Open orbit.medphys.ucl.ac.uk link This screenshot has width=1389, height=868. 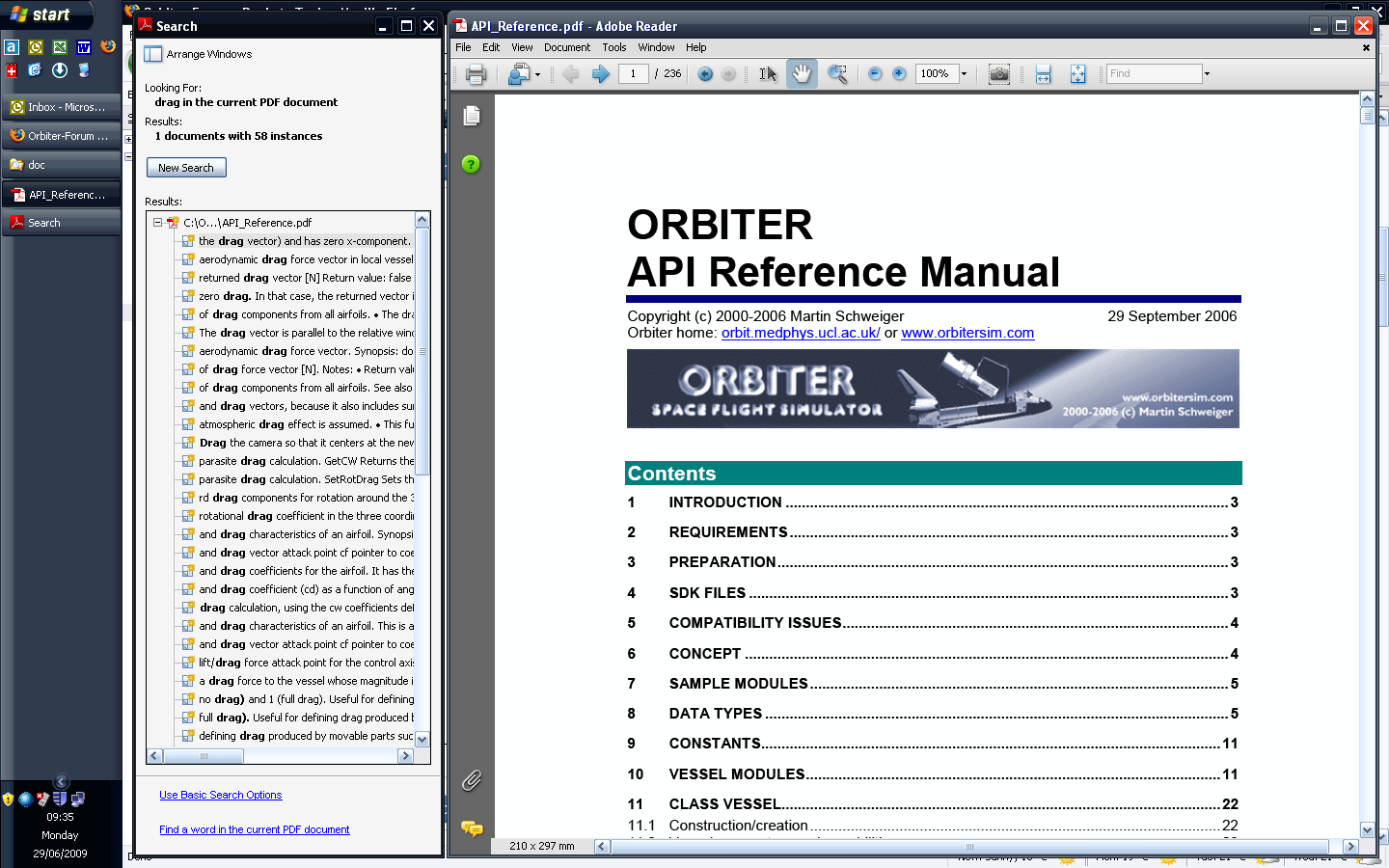click(801, 333)
